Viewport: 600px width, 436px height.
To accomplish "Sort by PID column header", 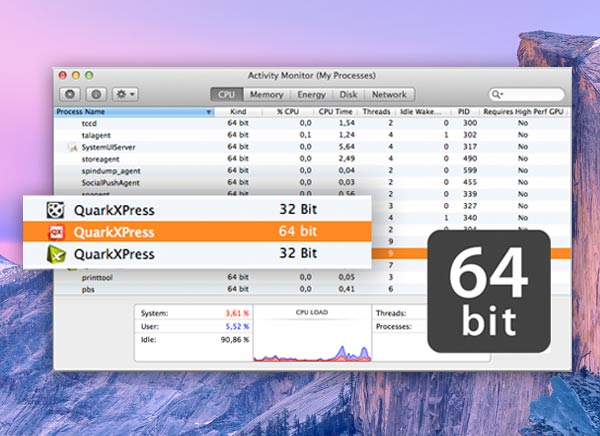I will [x=464, y=112].
